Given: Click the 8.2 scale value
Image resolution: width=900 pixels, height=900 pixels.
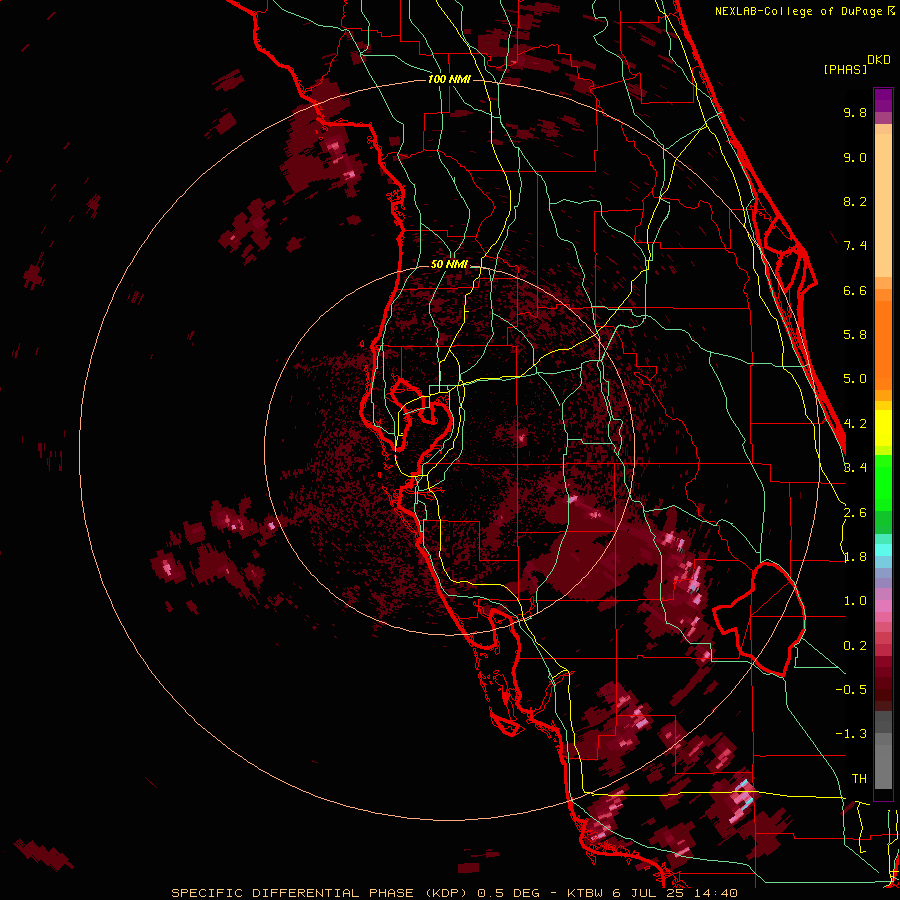Looking at the screenshot, I should click(x=855, y=201).
